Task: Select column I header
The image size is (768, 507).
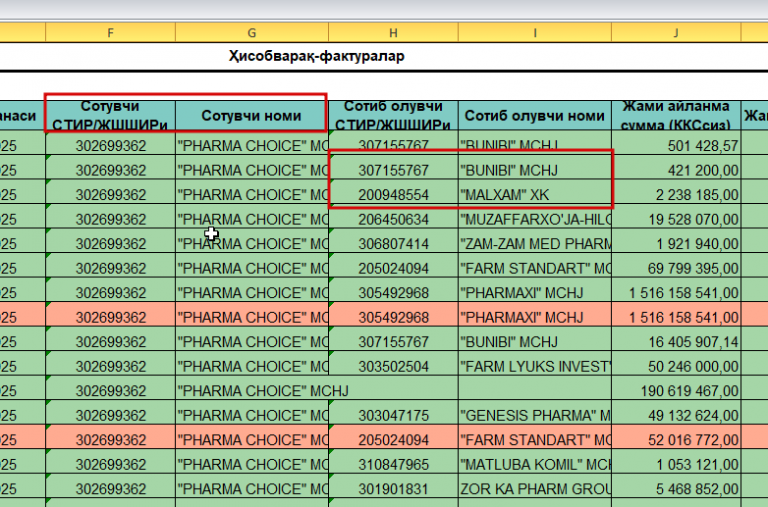Action: tap(535, 33)
